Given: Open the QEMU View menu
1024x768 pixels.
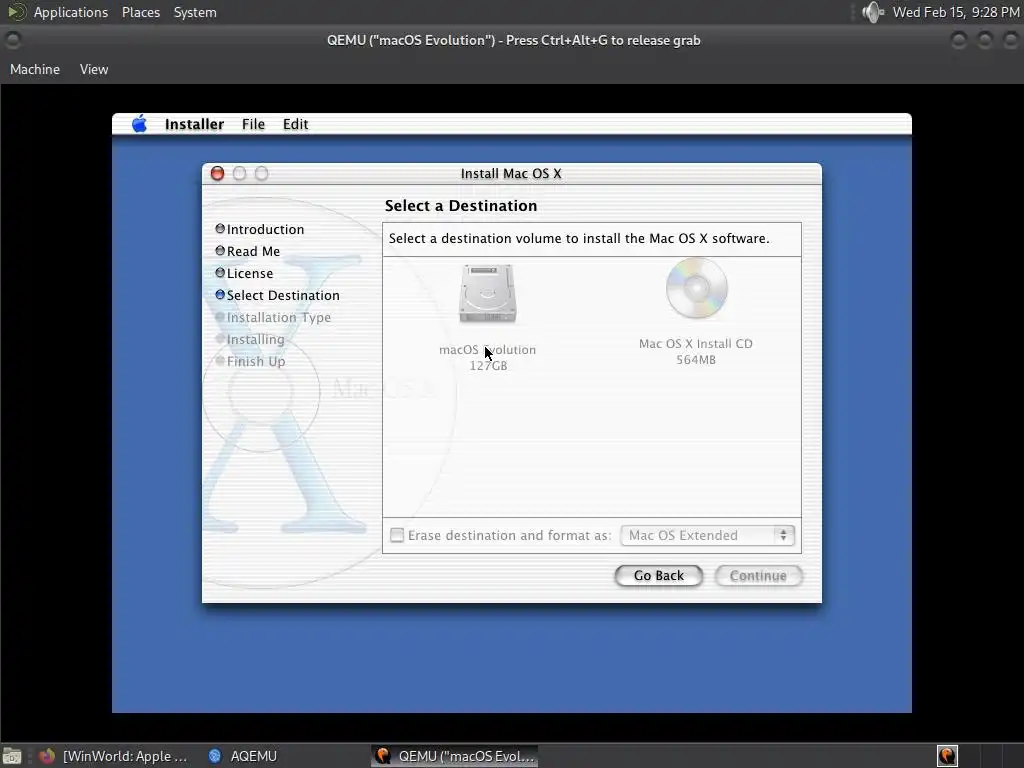Looking at the screenshot, I should point(94,69).
